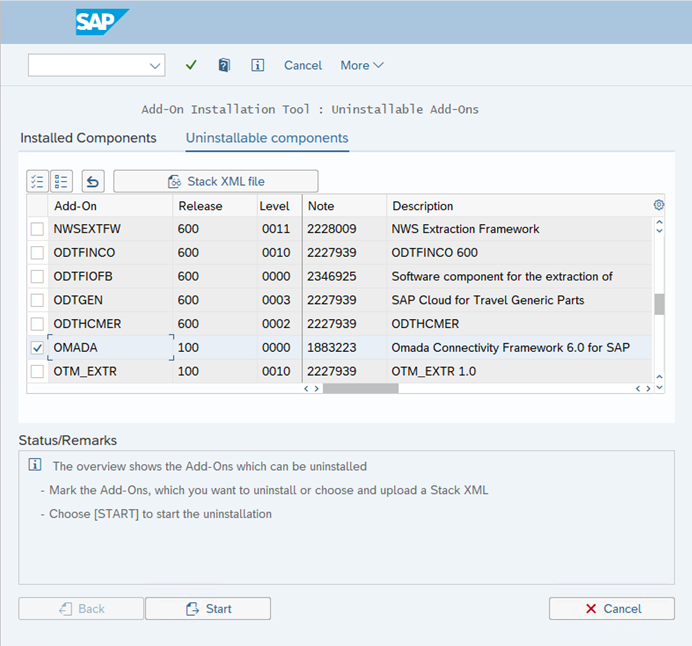The width and height of the screenshot is (692, 646).
Task: Click the Release column header
Action: point(215,206)
